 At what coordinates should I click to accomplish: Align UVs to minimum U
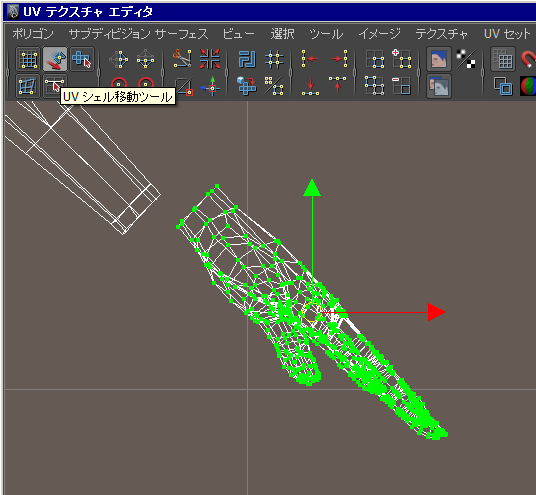(310, 59)
